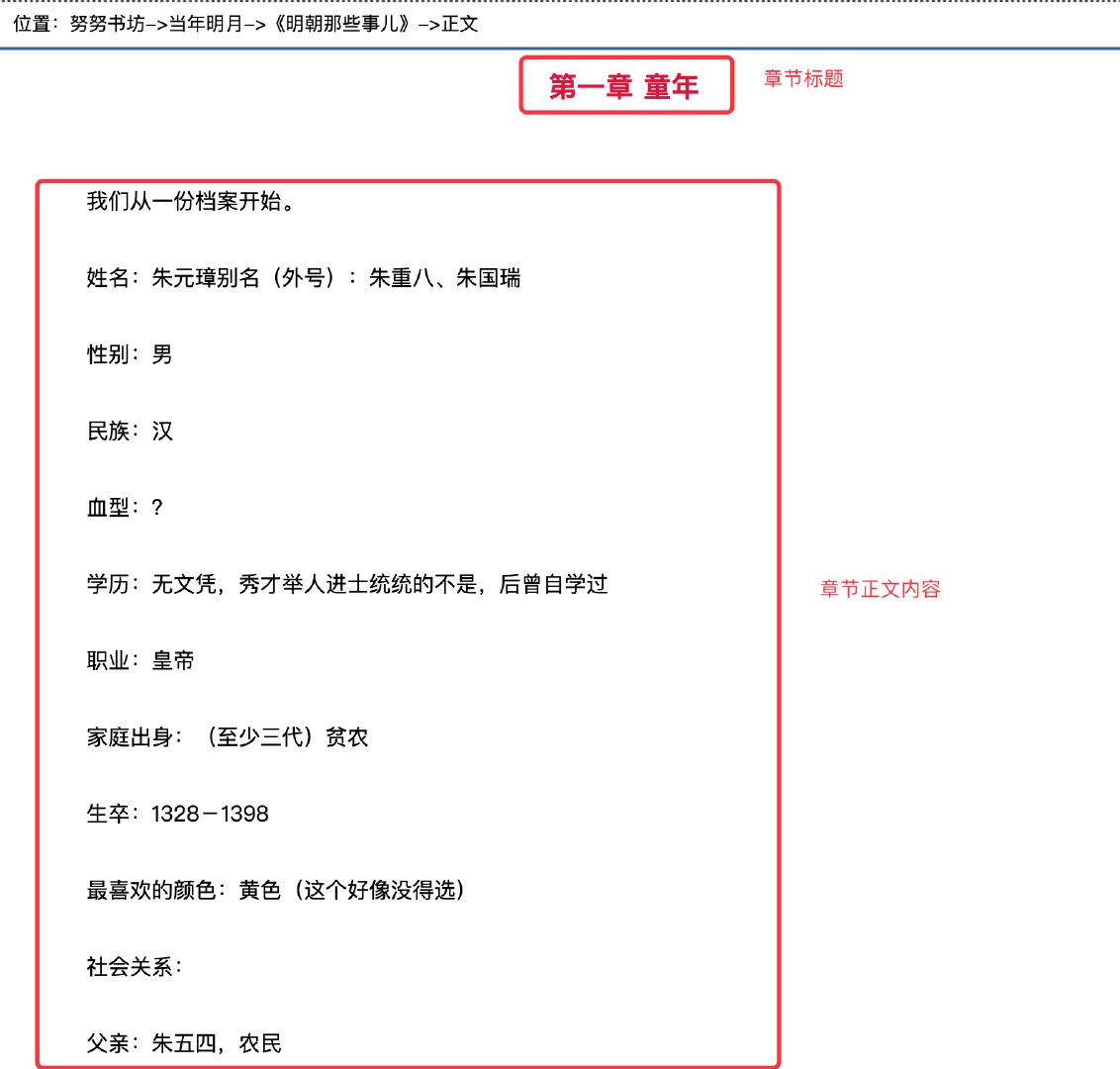This screenshot has height=1069, width=1120.
Task: Click the line 职业：皇帝
Action: point(140,661)
